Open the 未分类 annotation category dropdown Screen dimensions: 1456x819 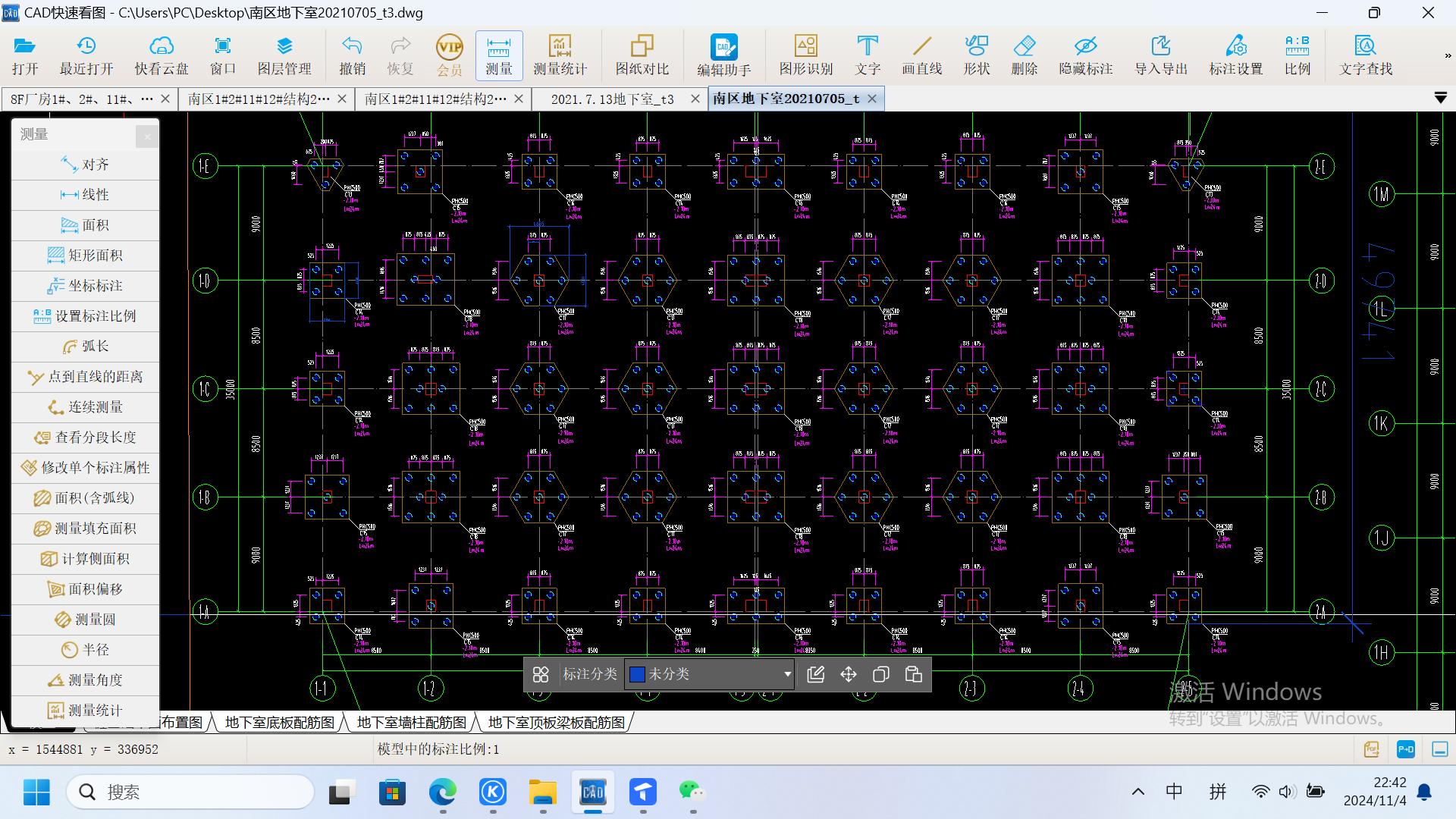710,674
